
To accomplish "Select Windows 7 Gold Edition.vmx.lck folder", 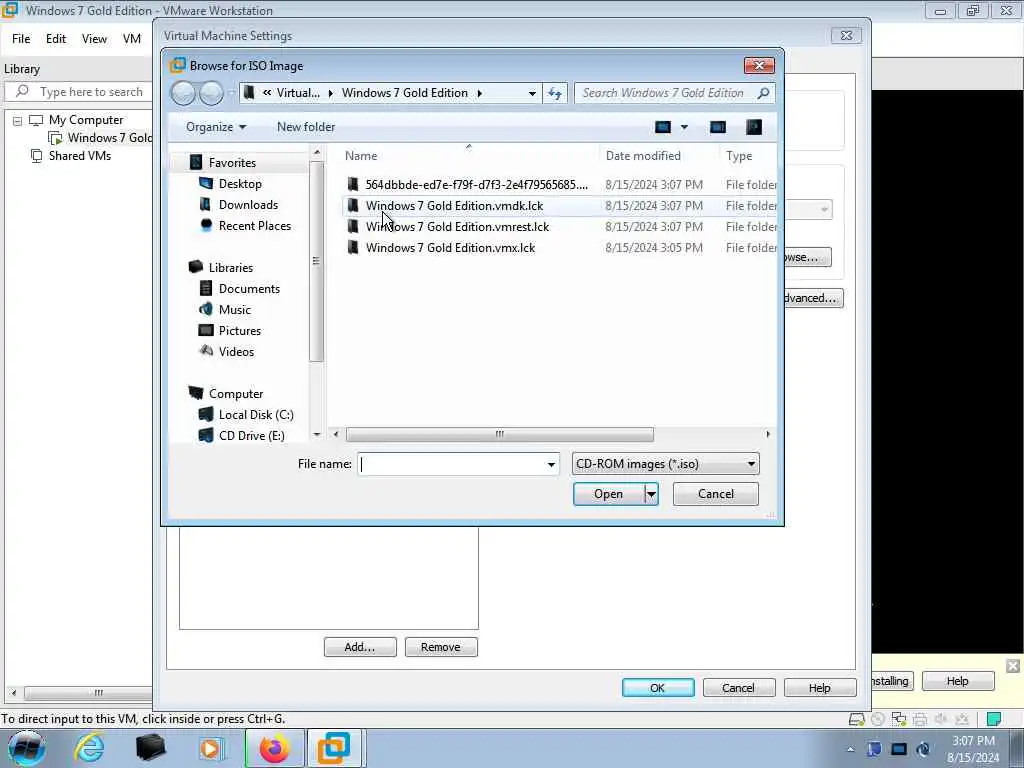I will click(560, 247).
